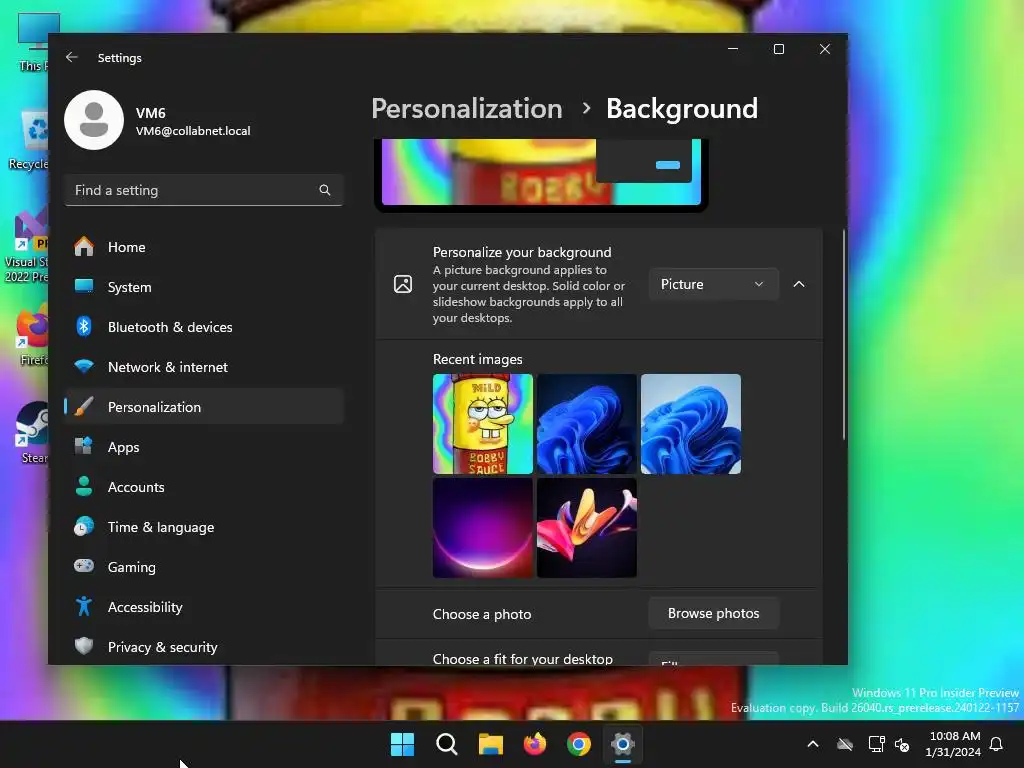Click the cloud sync-off tray icon
Screen dimensions: 1024x768
click(845, 744)
